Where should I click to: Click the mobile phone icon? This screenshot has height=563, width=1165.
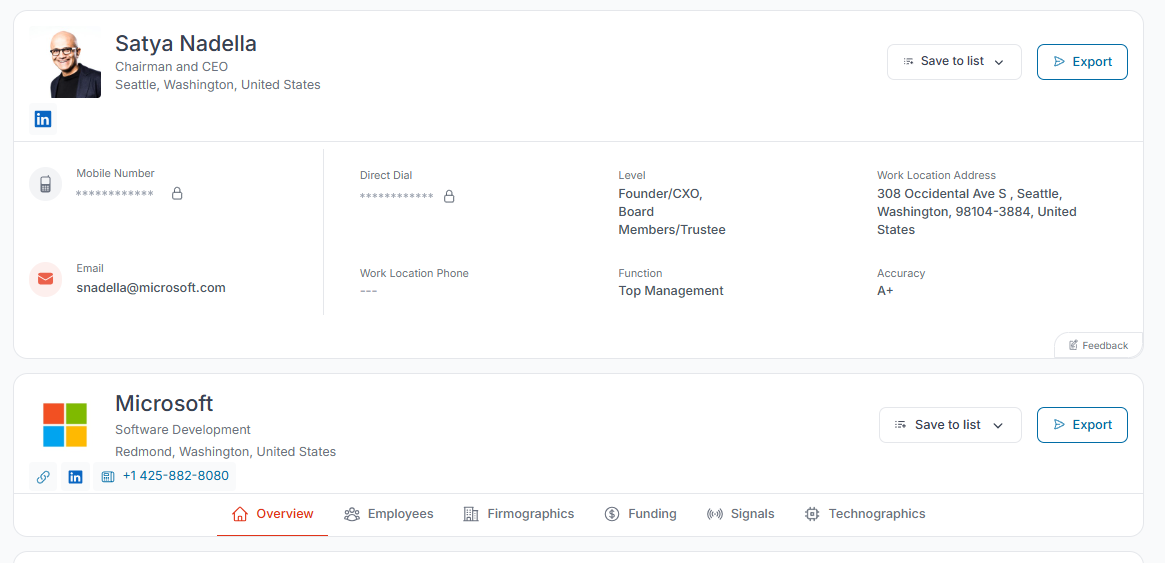click(45, 184)
